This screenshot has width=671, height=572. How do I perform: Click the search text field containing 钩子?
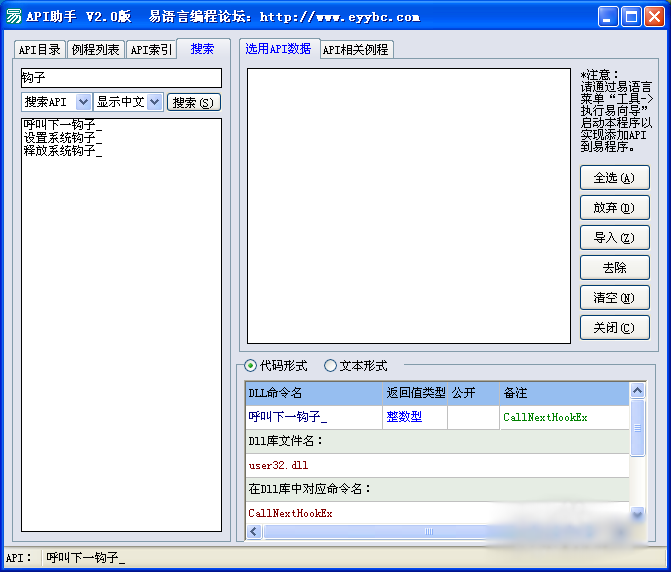(x=120, y=78)
